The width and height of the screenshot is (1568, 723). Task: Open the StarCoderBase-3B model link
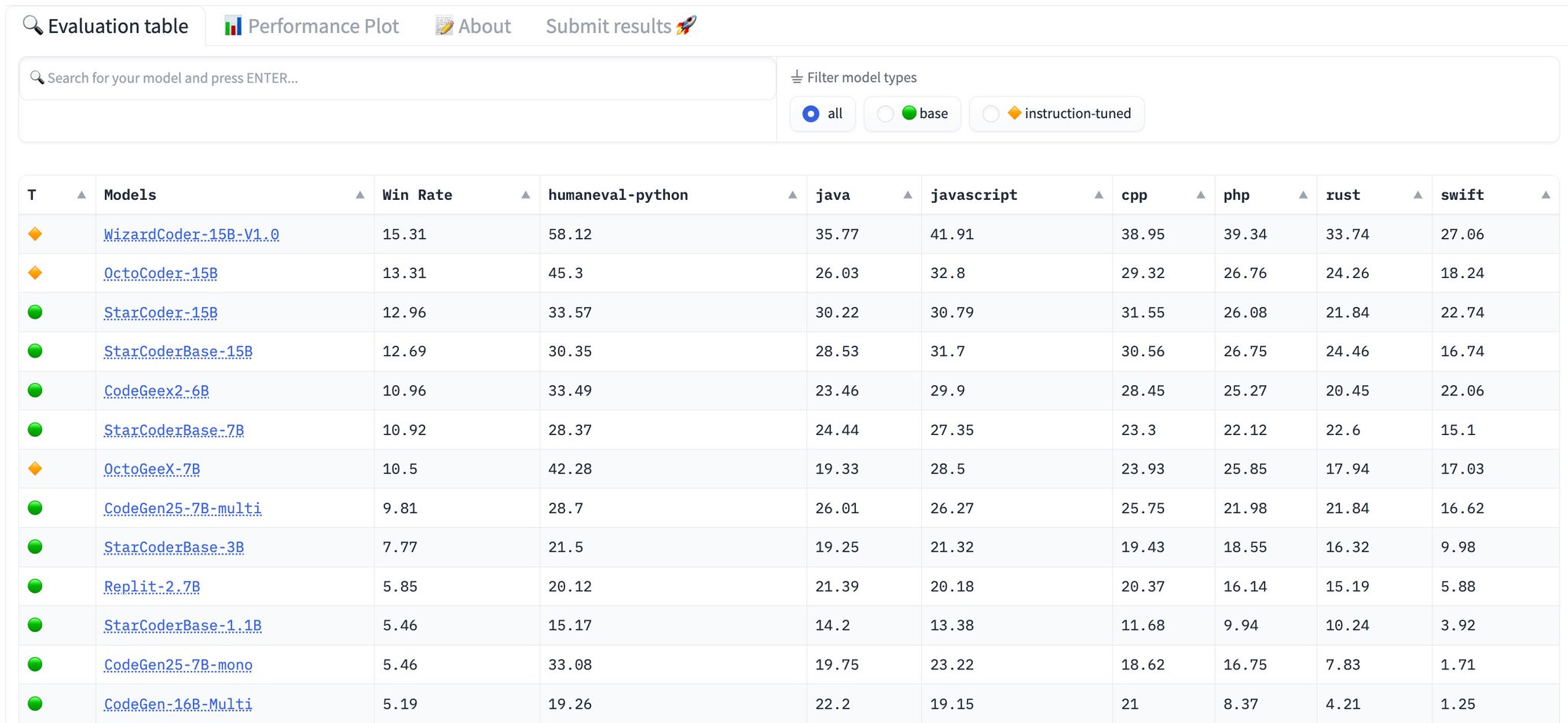point(174,548)
